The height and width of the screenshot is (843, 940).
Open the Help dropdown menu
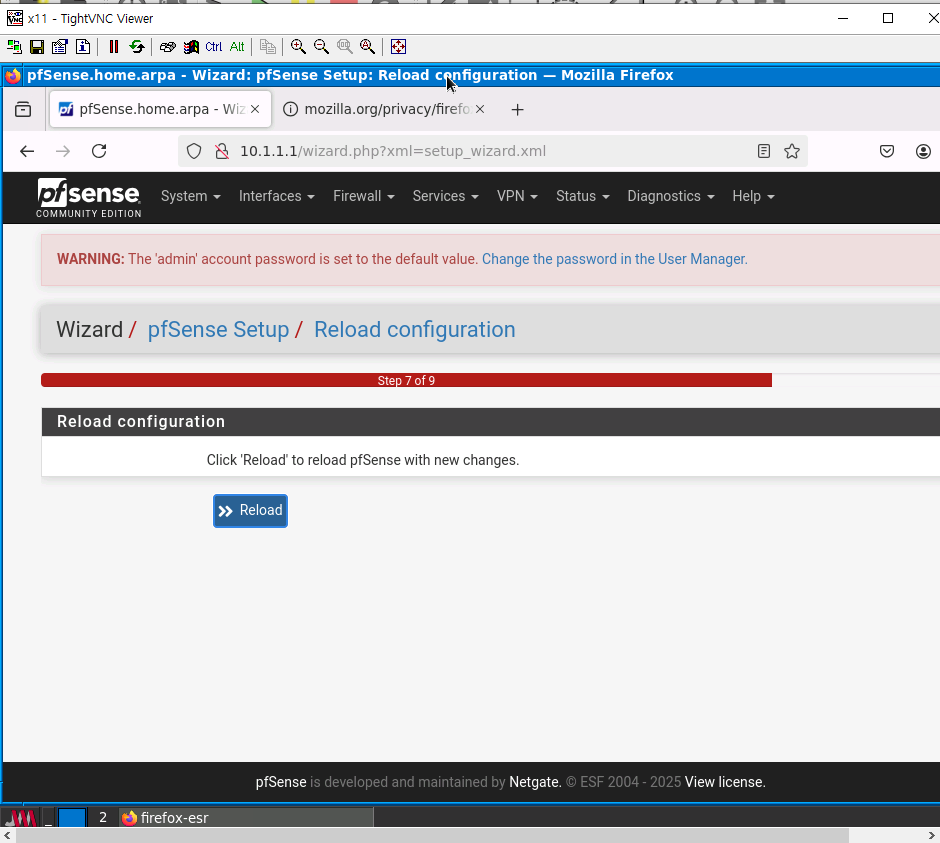[x=753, y=196]
